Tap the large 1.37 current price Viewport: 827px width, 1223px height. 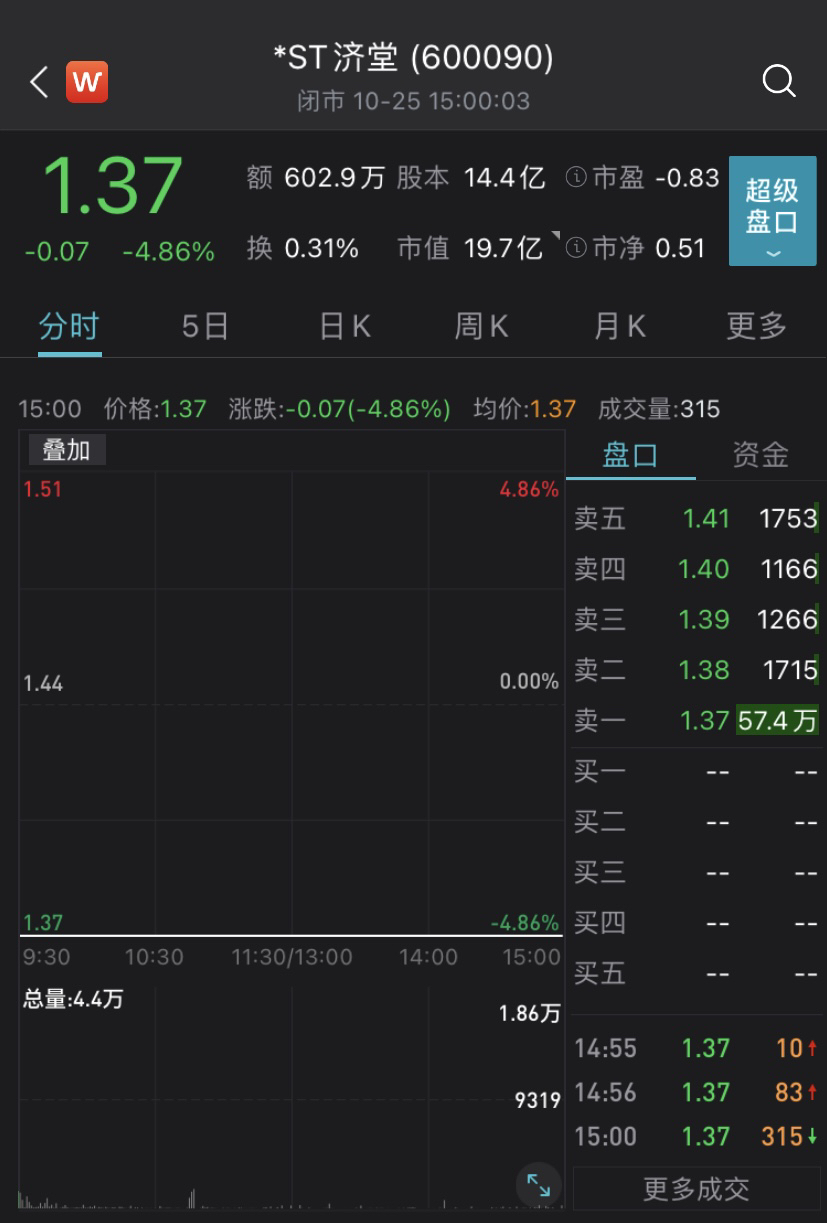click(x=112, y=186)
